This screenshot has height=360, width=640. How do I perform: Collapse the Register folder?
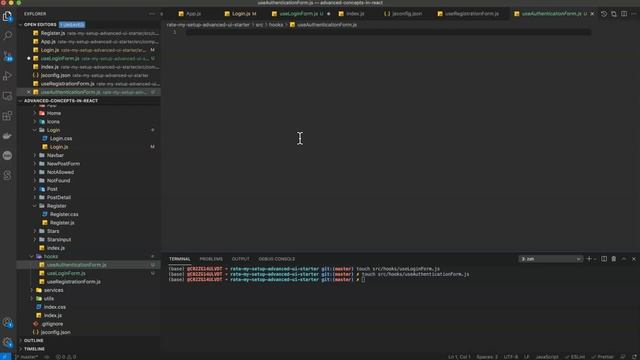56,206
